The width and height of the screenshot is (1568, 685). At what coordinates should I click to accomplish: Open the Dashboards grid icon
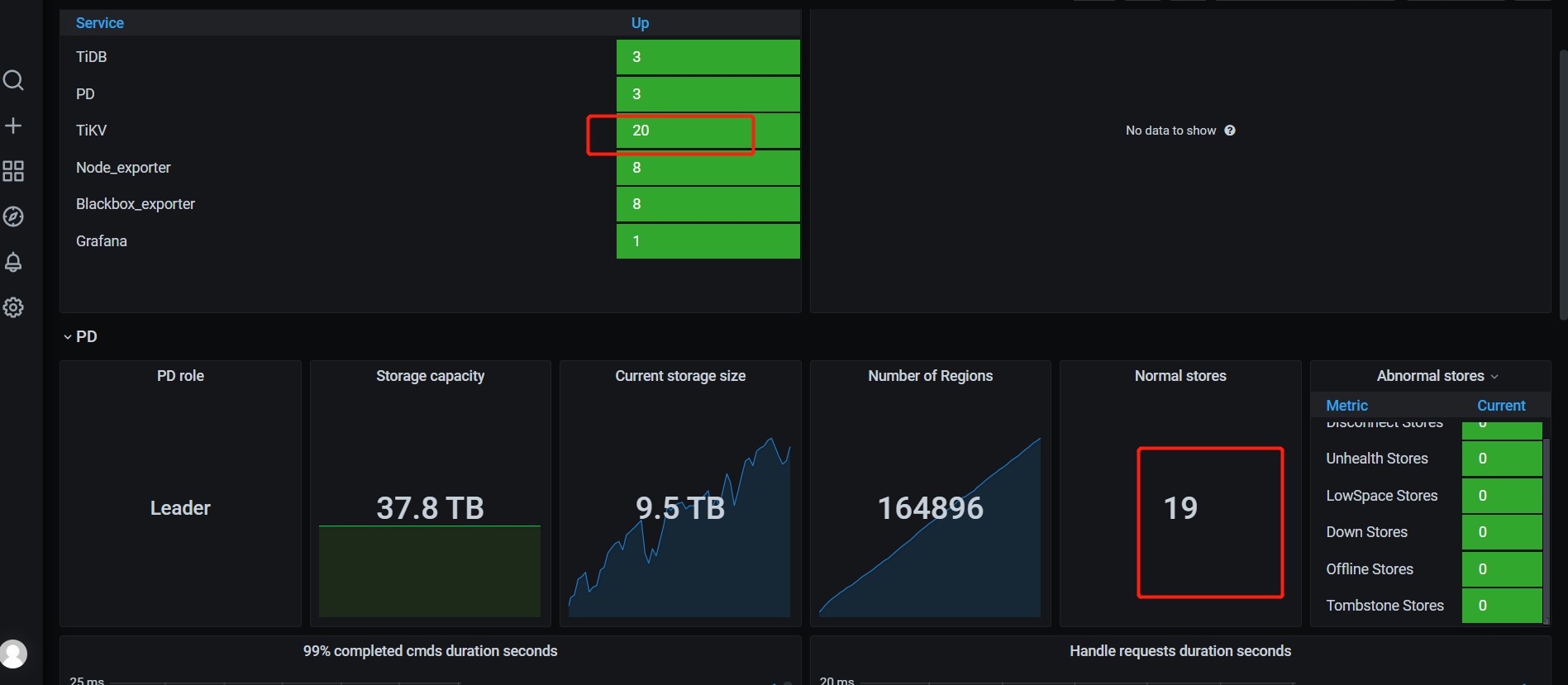pyautogui.click(x=13, y=171)
